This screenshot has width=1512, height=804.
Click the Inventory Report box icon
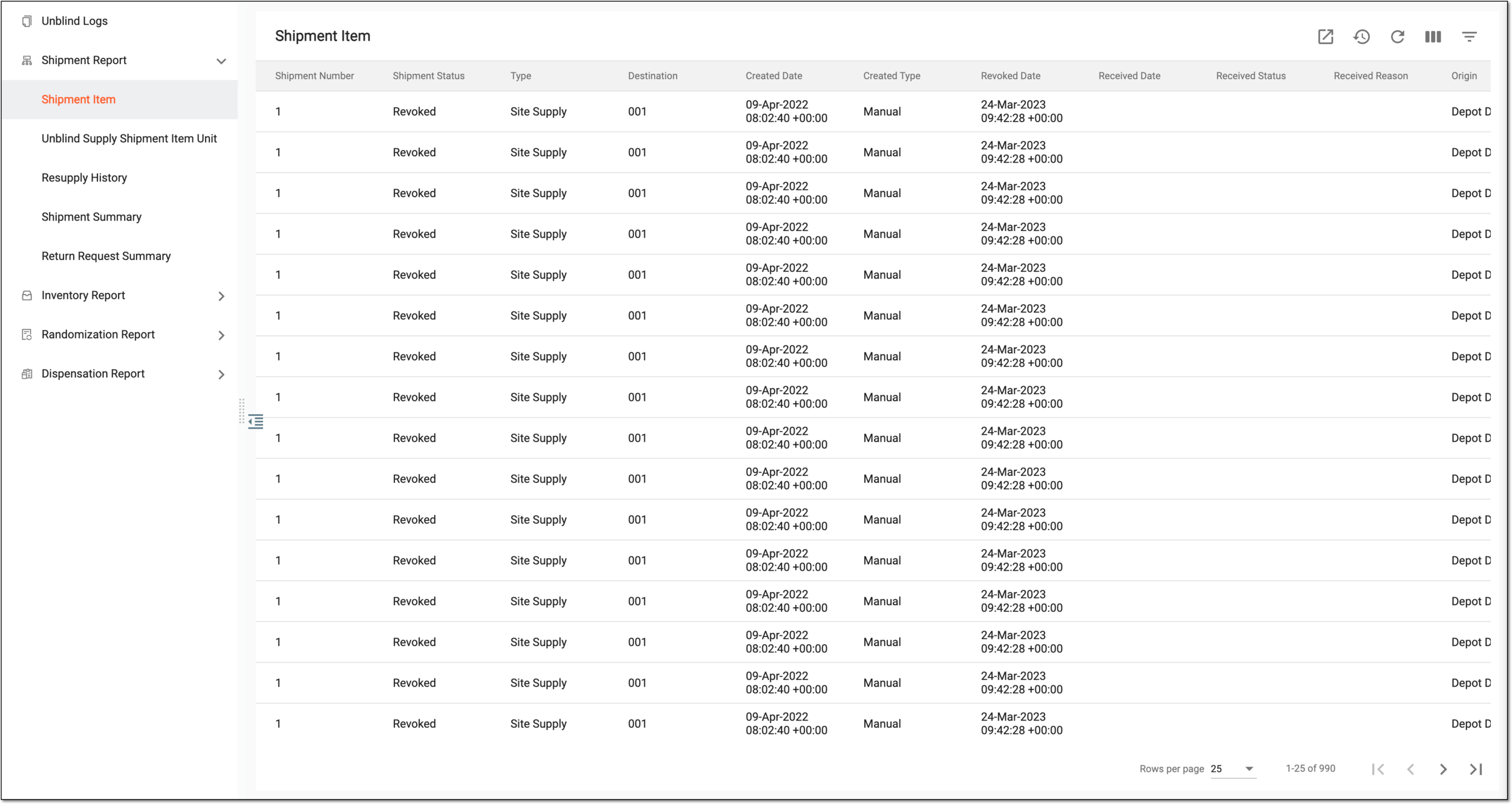(27, 296)
